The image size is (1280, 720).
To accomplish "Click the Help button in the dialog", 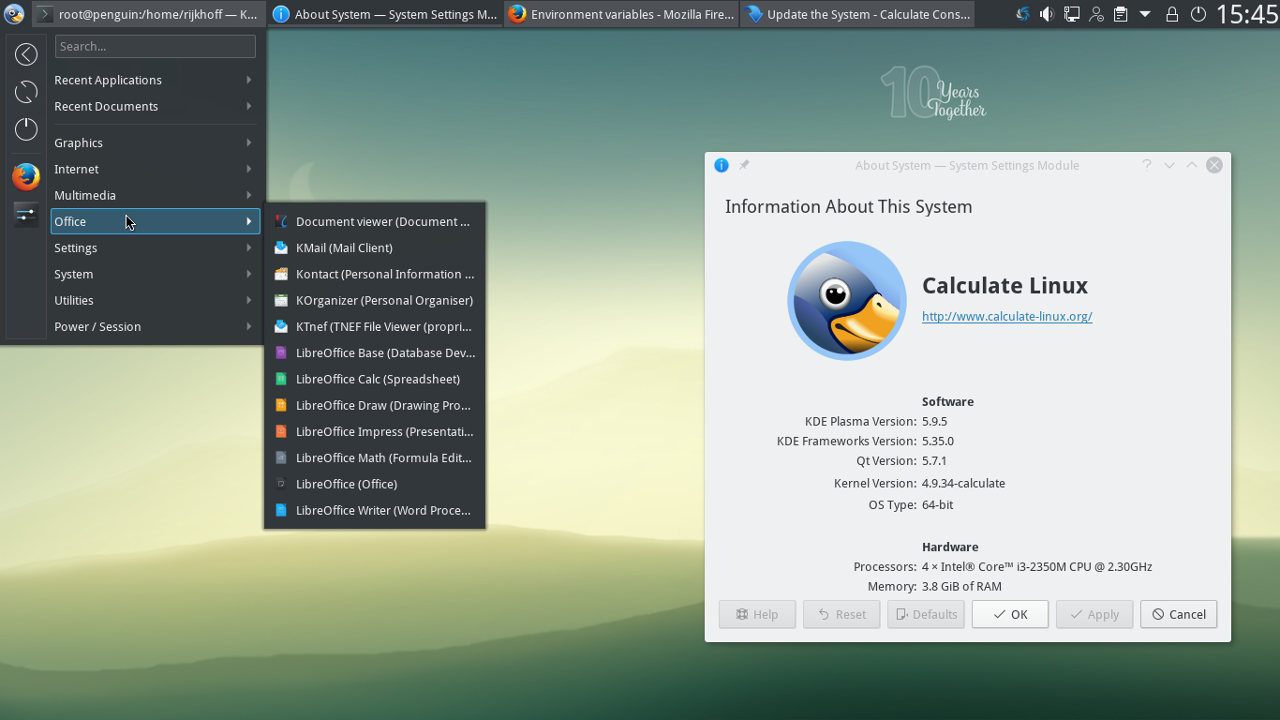I will [757, 614].
